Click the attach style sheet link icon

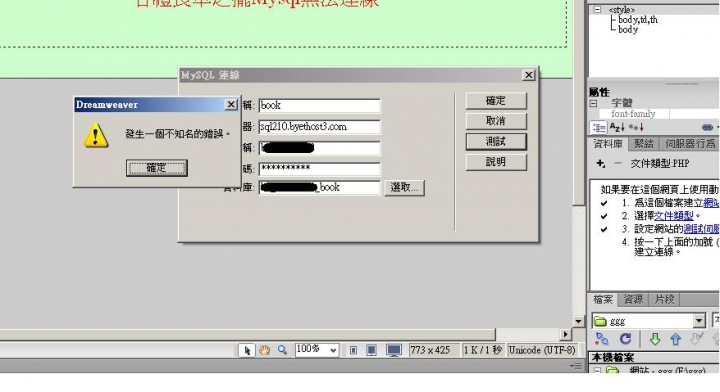[x=708, y=128]
